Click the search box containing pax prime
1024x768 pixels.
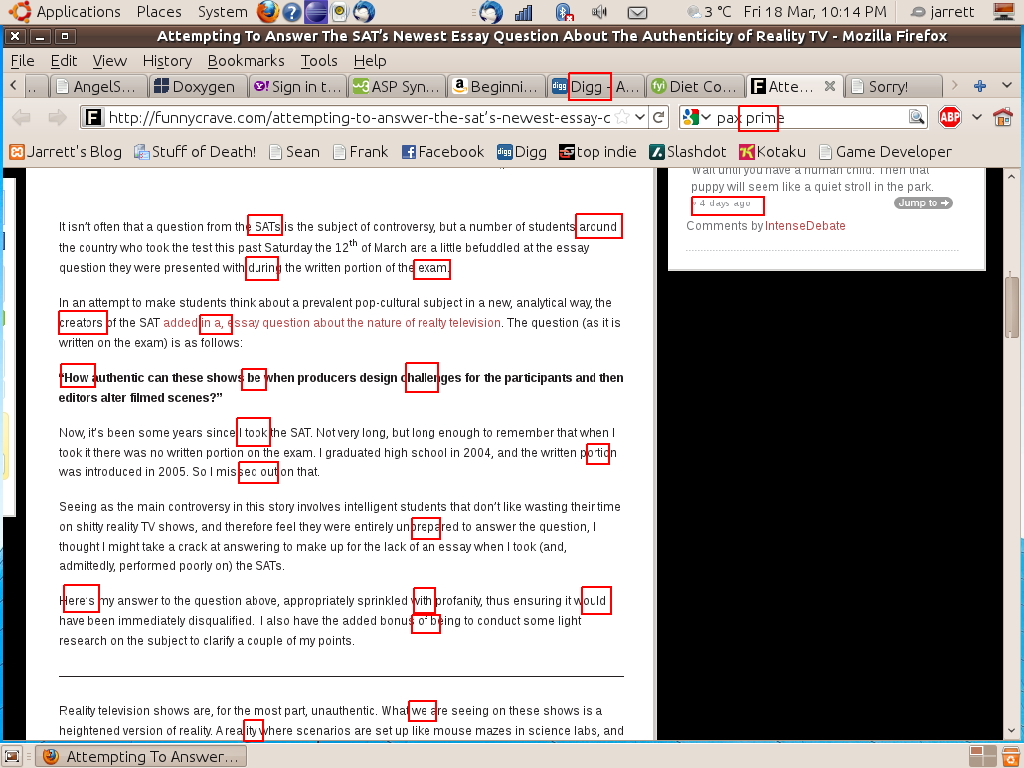pyautogui.click(x=810, y=117)
